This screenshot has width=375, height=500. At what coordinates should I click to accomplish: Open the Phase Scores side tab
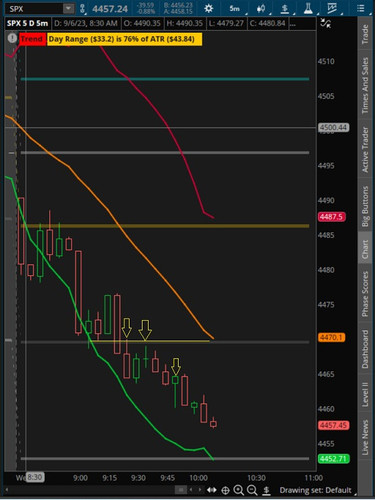point(365,294)
